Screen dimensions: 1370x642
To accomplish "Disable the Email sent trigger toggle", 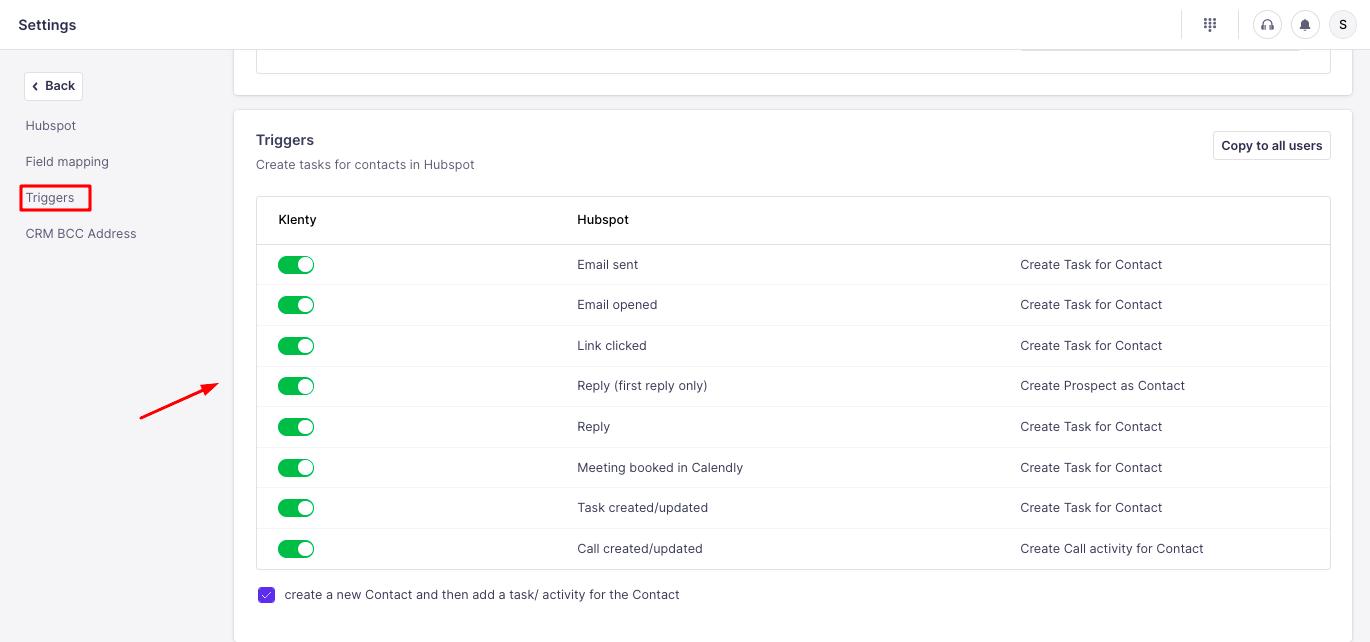I will pyautogui.click(x=296, y=265).
